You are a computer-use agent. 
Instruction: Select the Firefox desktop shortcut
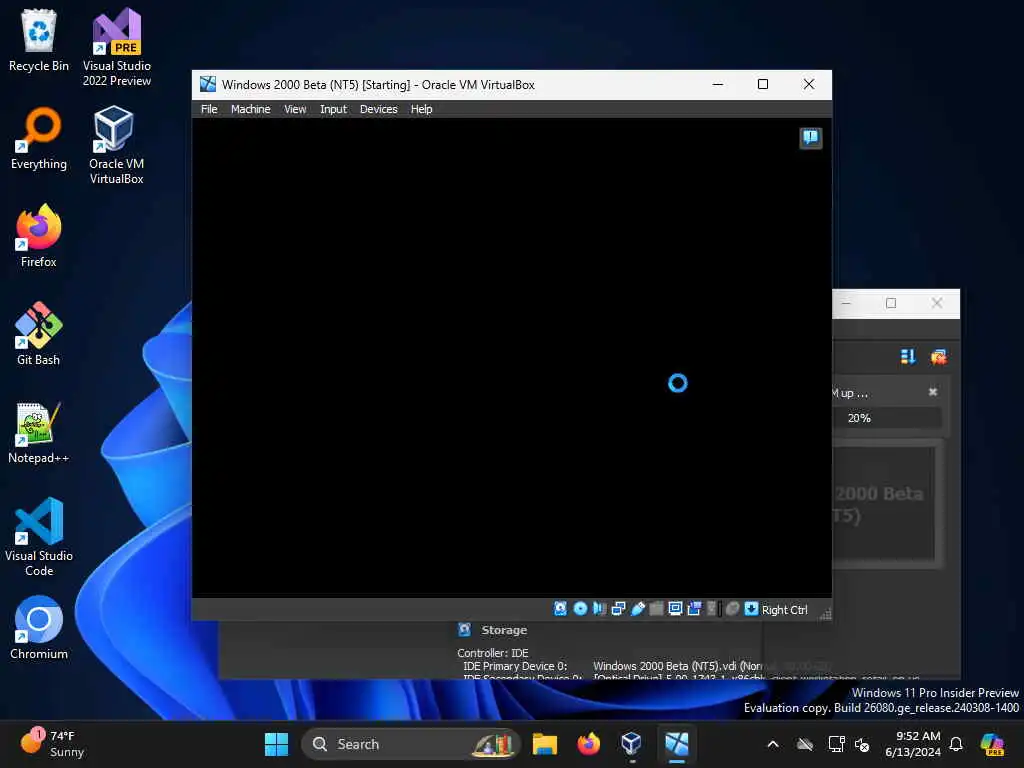pos(39,236)
